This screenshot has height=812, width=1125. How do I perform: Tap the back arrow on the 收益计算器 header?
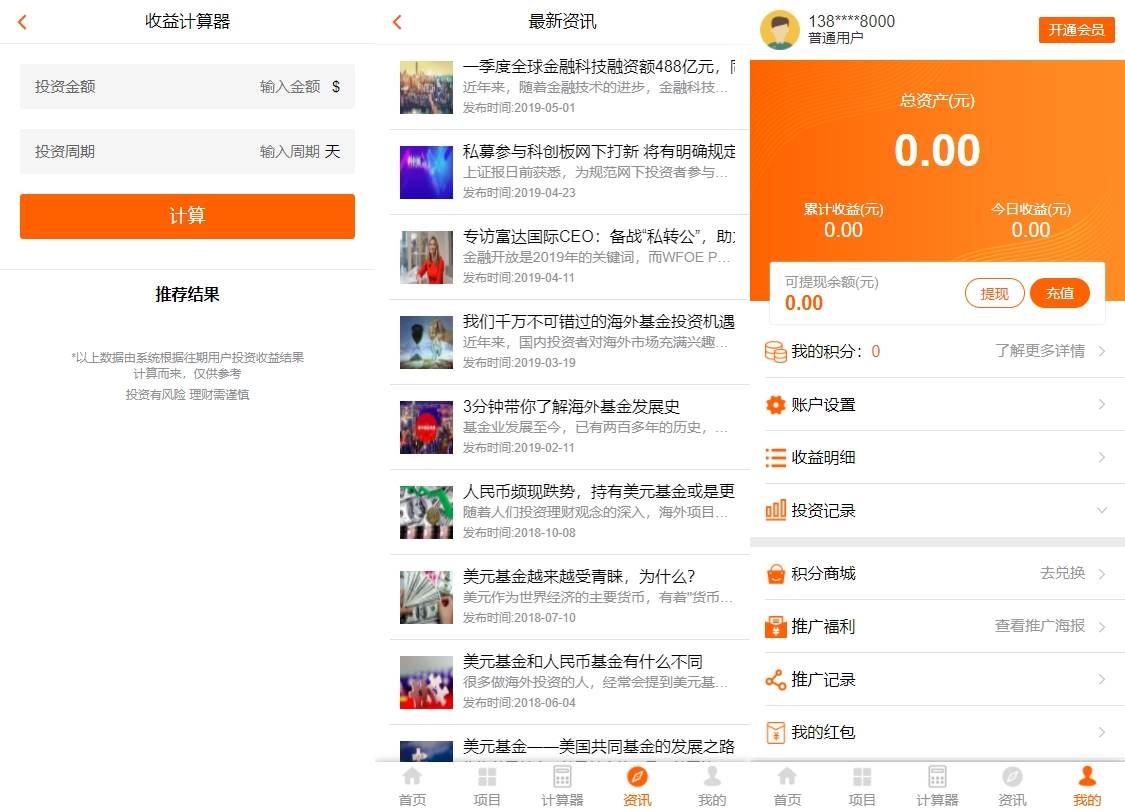23,22
